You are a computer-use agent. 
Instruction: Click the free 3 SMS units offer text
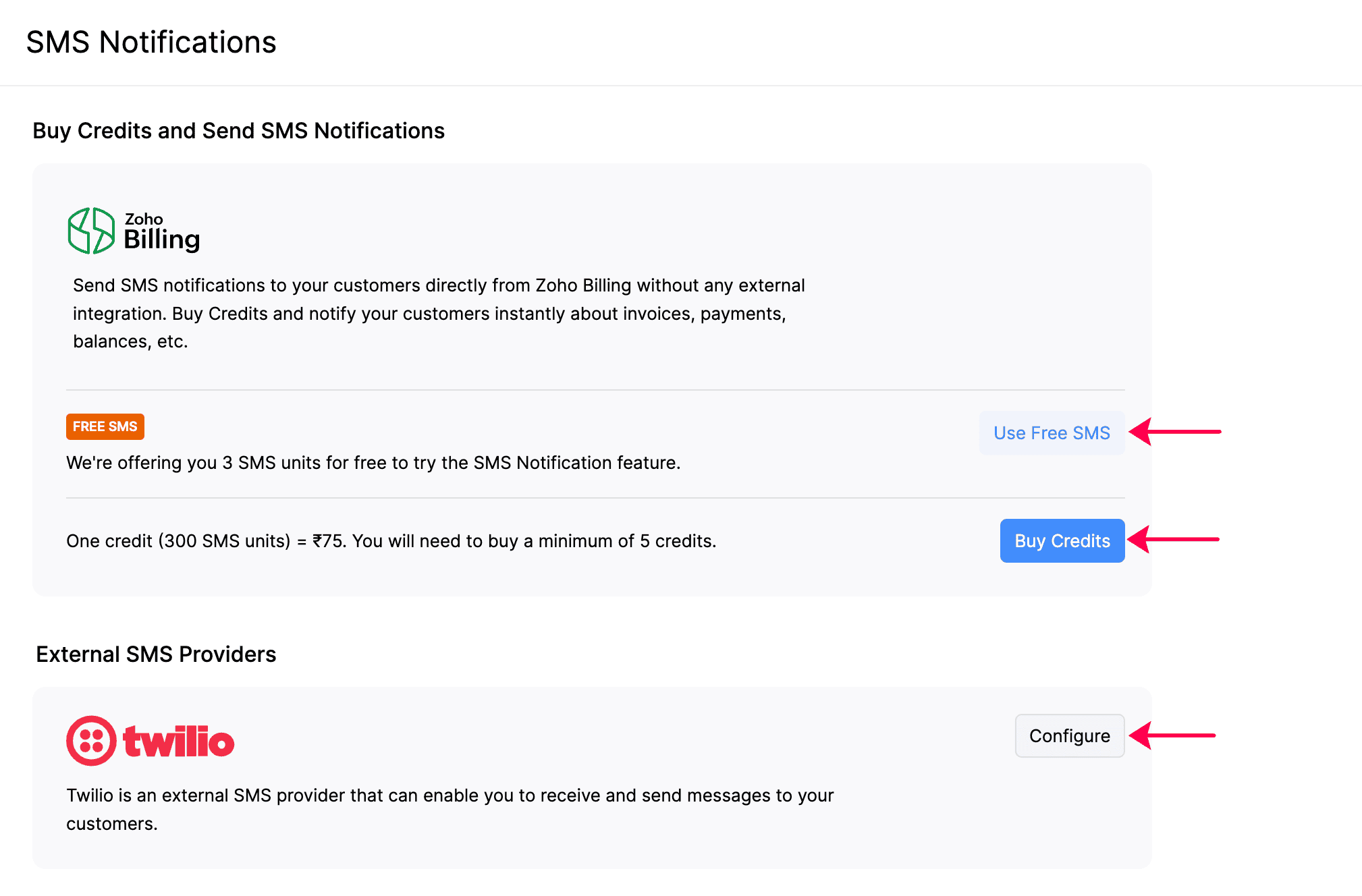[x=373, y=463]
